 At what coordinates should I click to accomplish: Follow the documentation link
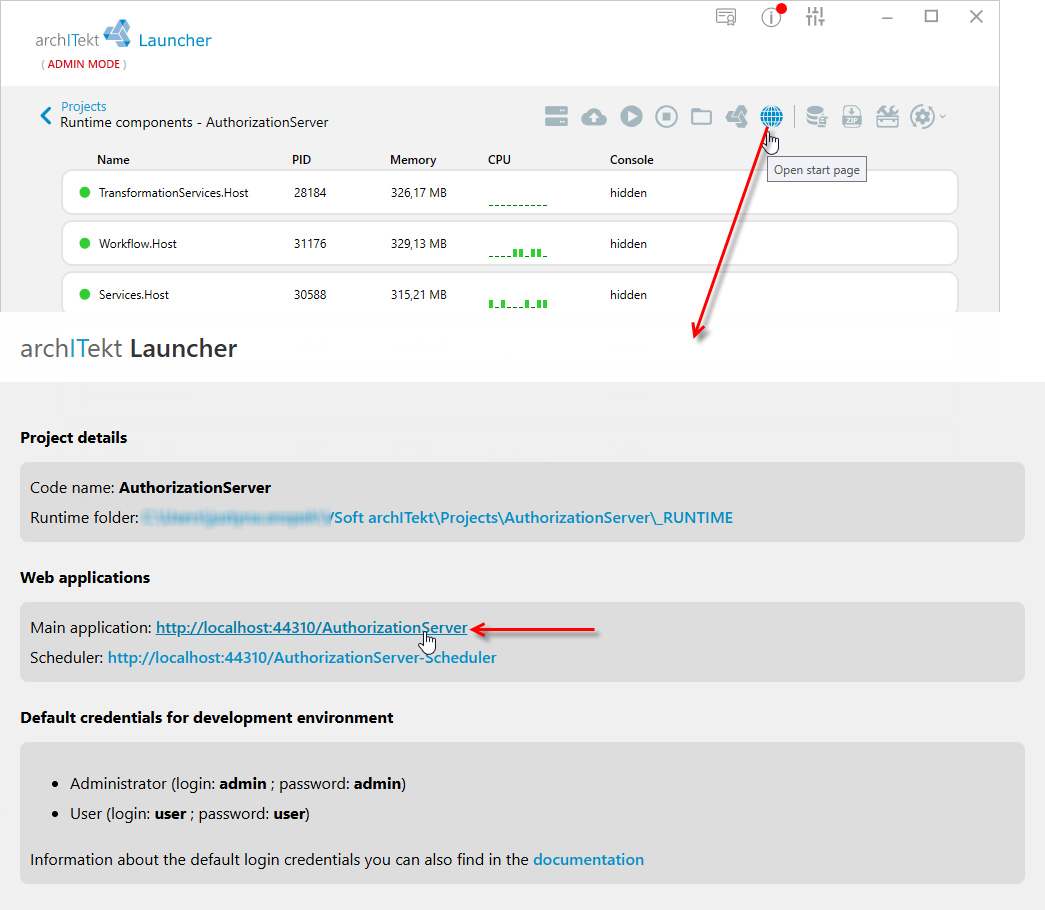tap(588, 859)
